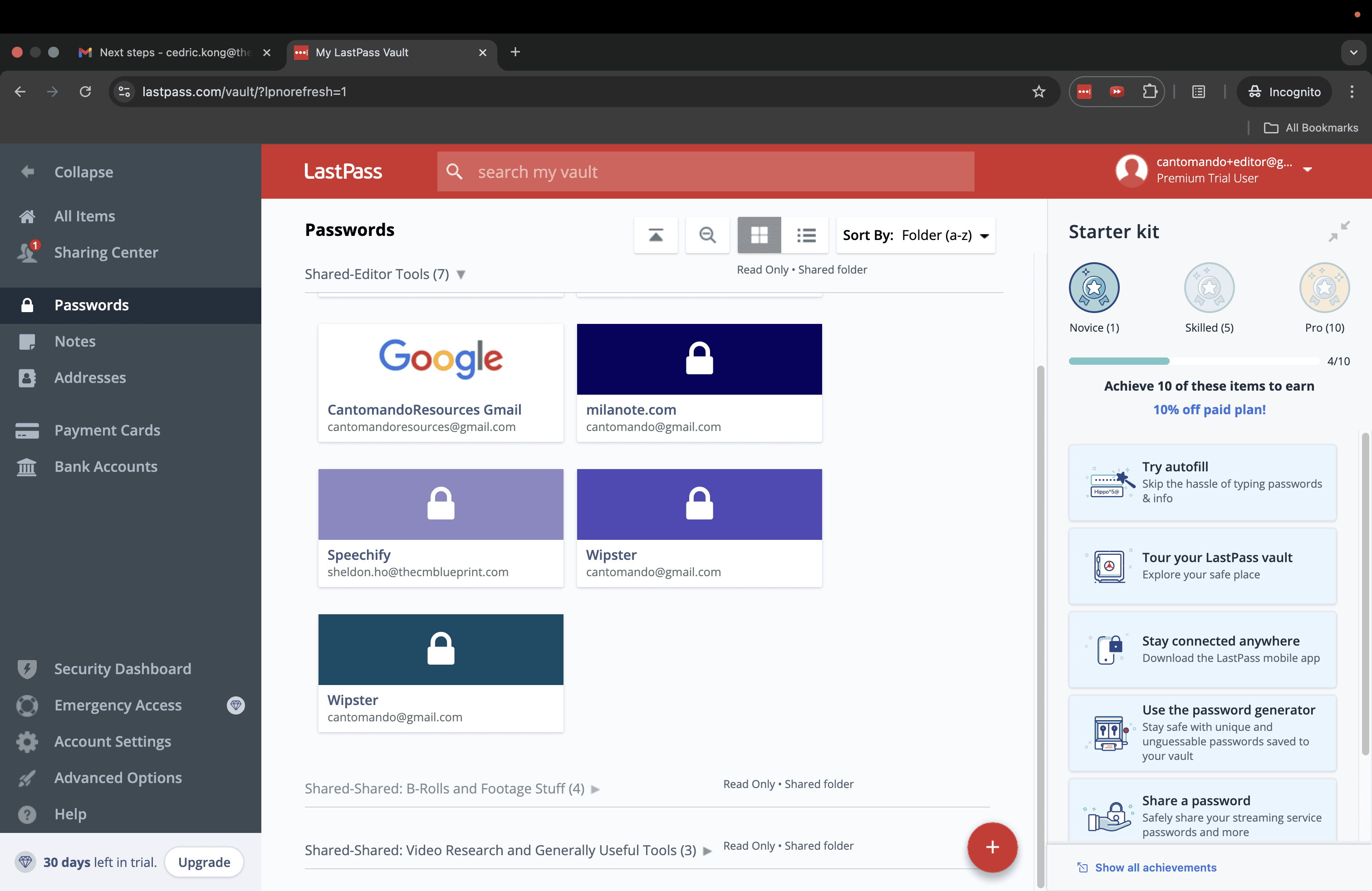Select the Skilled badge icon
The width and height of the screenshot is (1372, 891).
pyautogui.click(x=1209, y=287)
